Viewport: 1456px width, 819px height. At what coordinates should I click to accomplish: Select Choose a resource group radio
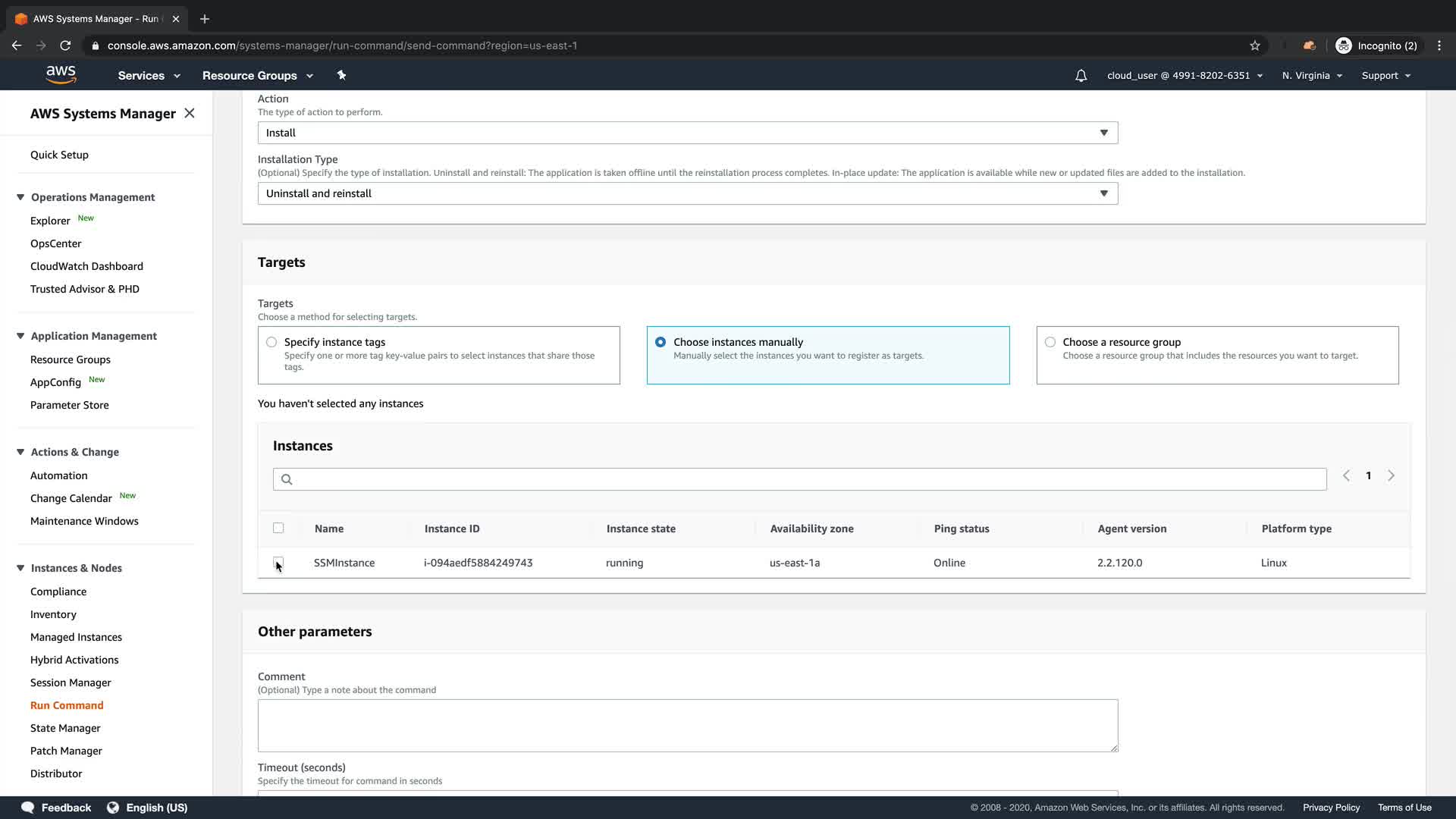[x=1050, y=342]
